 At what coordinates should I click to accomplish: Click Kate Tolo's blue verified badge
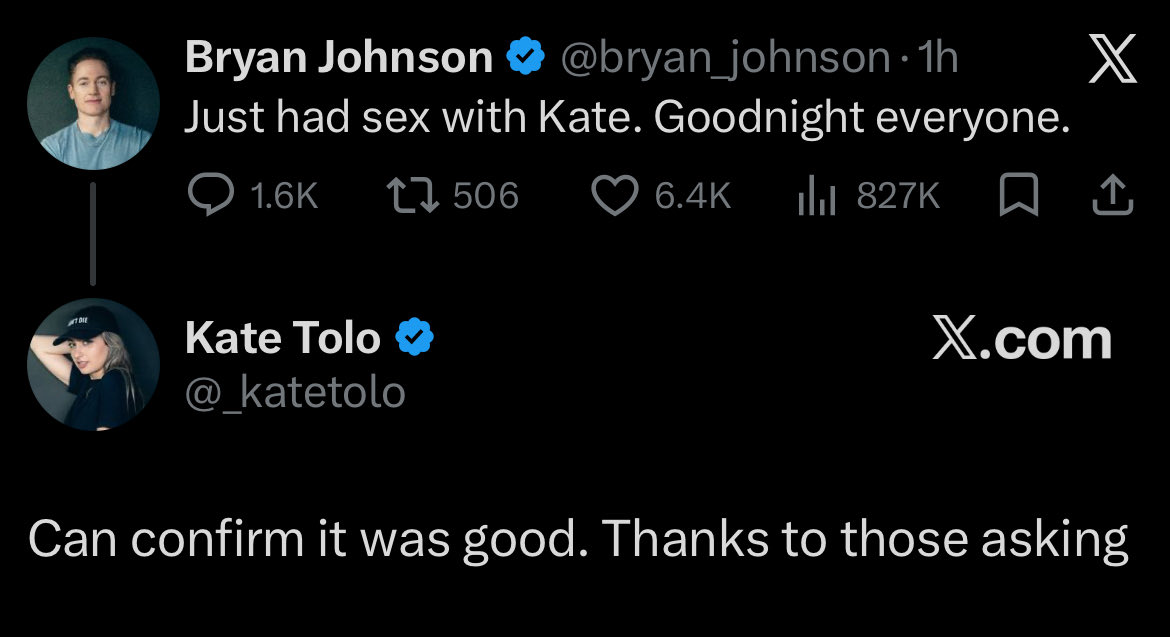coord(414,339)
